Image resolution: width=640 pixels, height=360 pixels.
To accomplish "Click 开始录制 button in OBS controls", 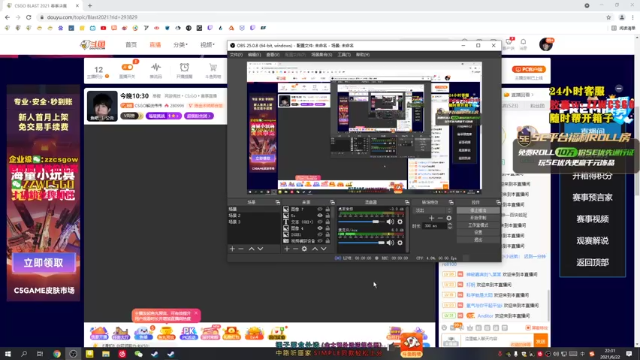I will (x=478, y=218).
